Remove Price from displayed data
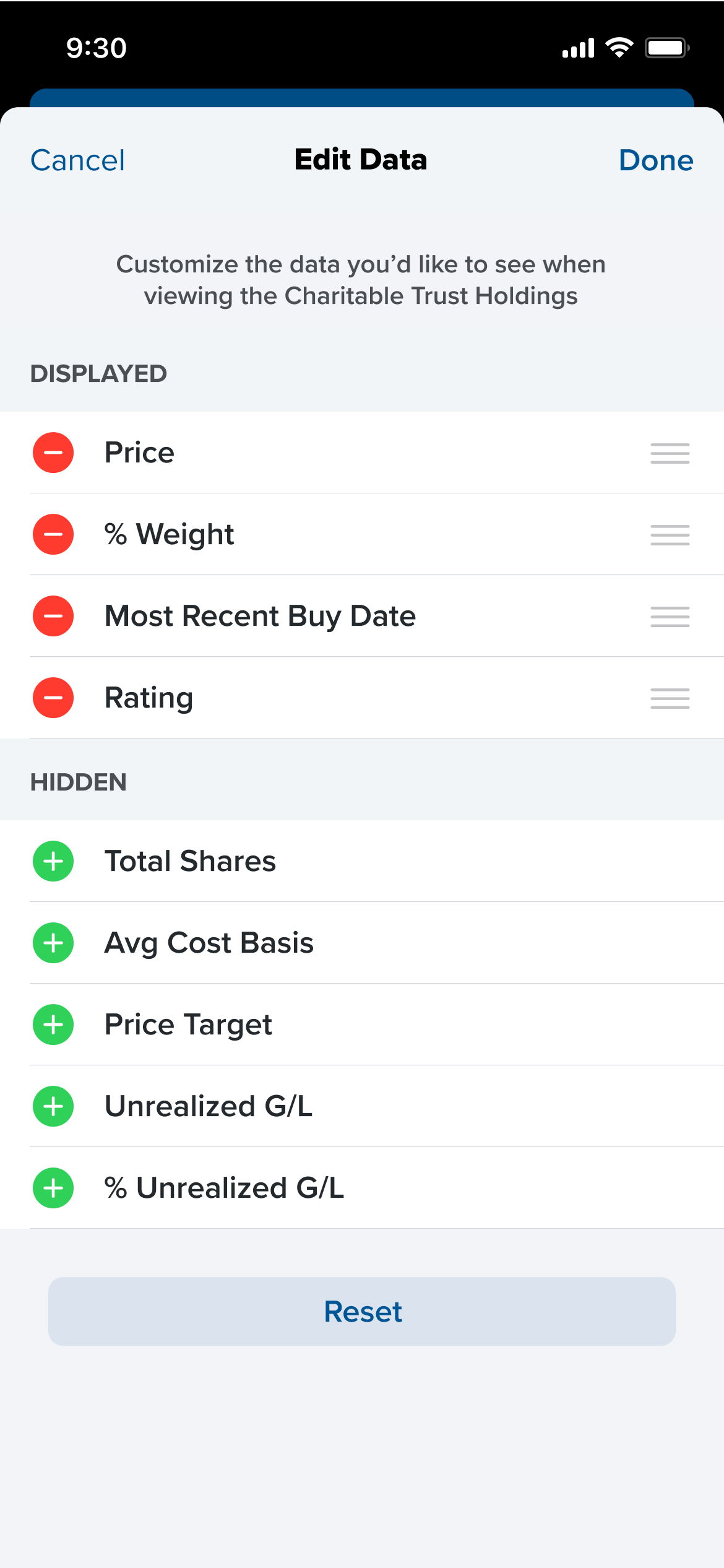This screenshot has width=724, height=1568. coord(53,453)
